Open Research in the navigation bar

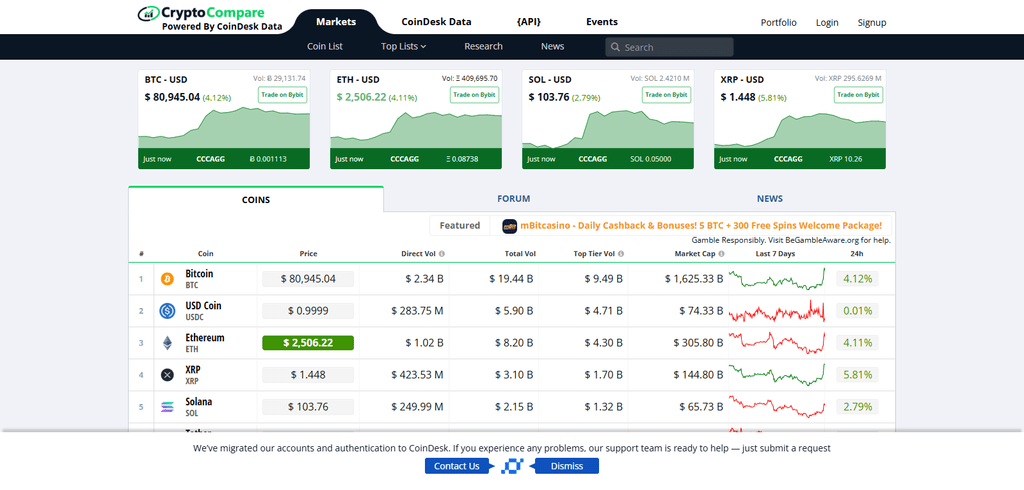point(483,46)
